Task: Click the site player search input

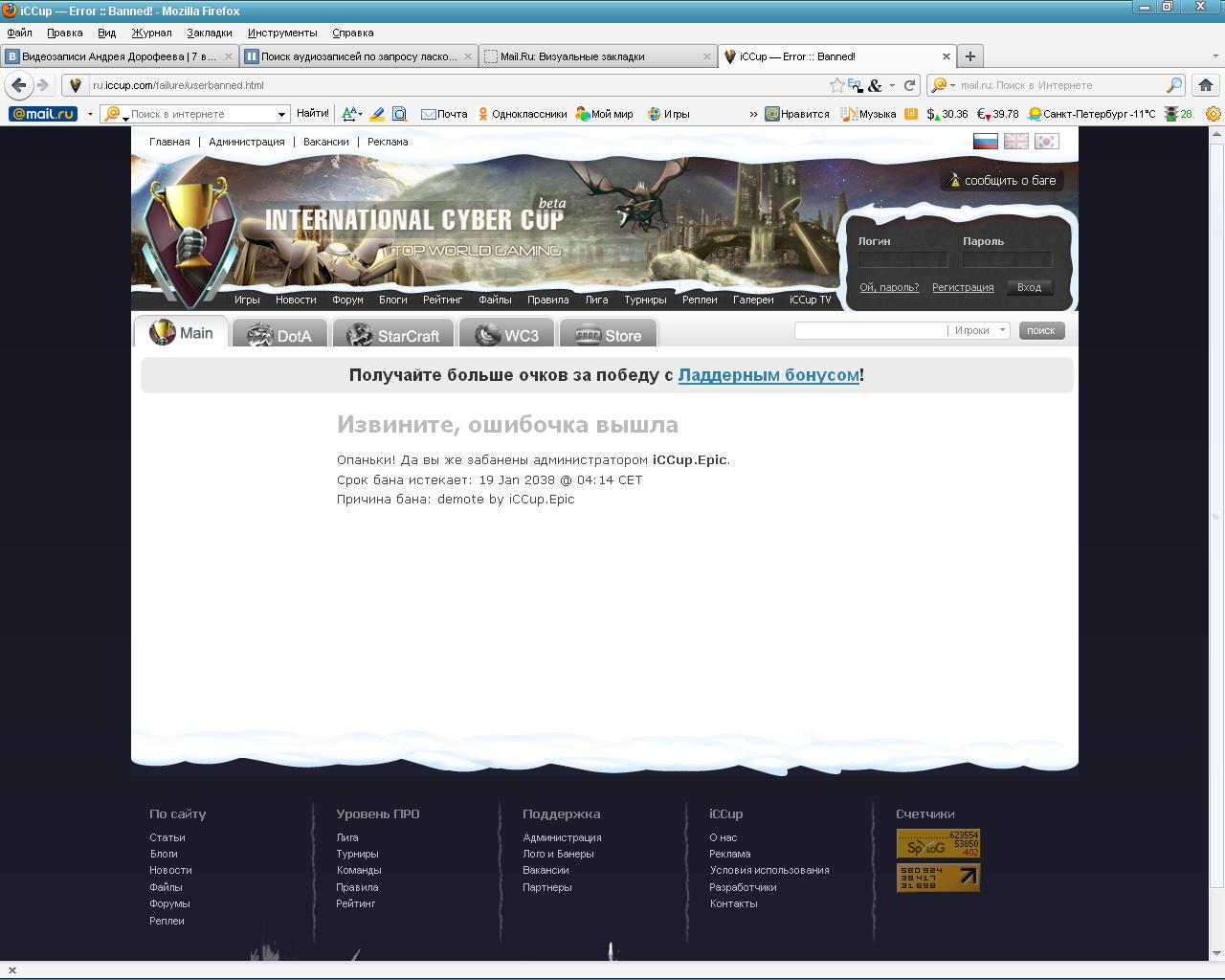Action: click(x=870, y=330)
